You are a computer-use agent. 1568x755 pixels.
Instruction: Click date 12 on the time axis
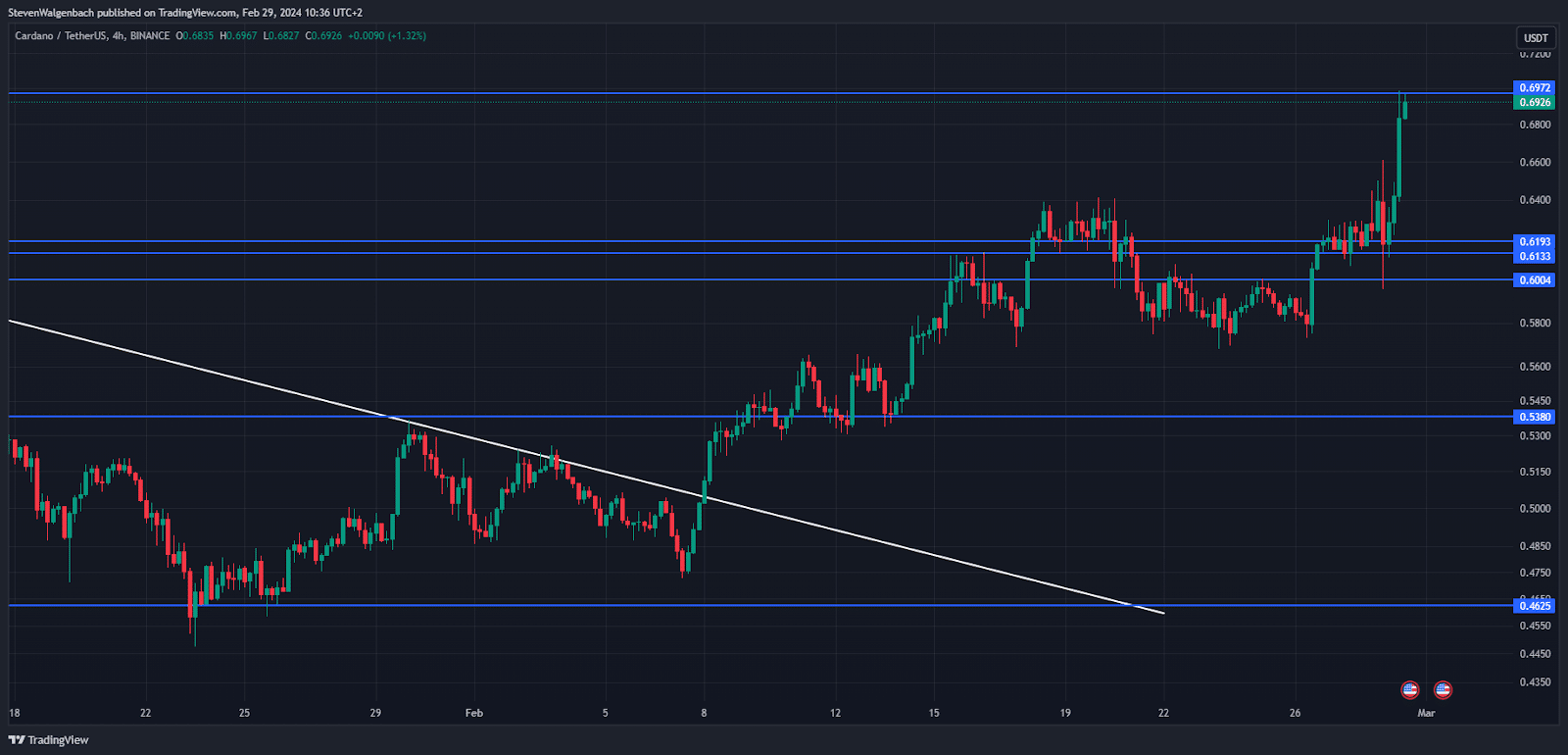[x=835, y=713]
